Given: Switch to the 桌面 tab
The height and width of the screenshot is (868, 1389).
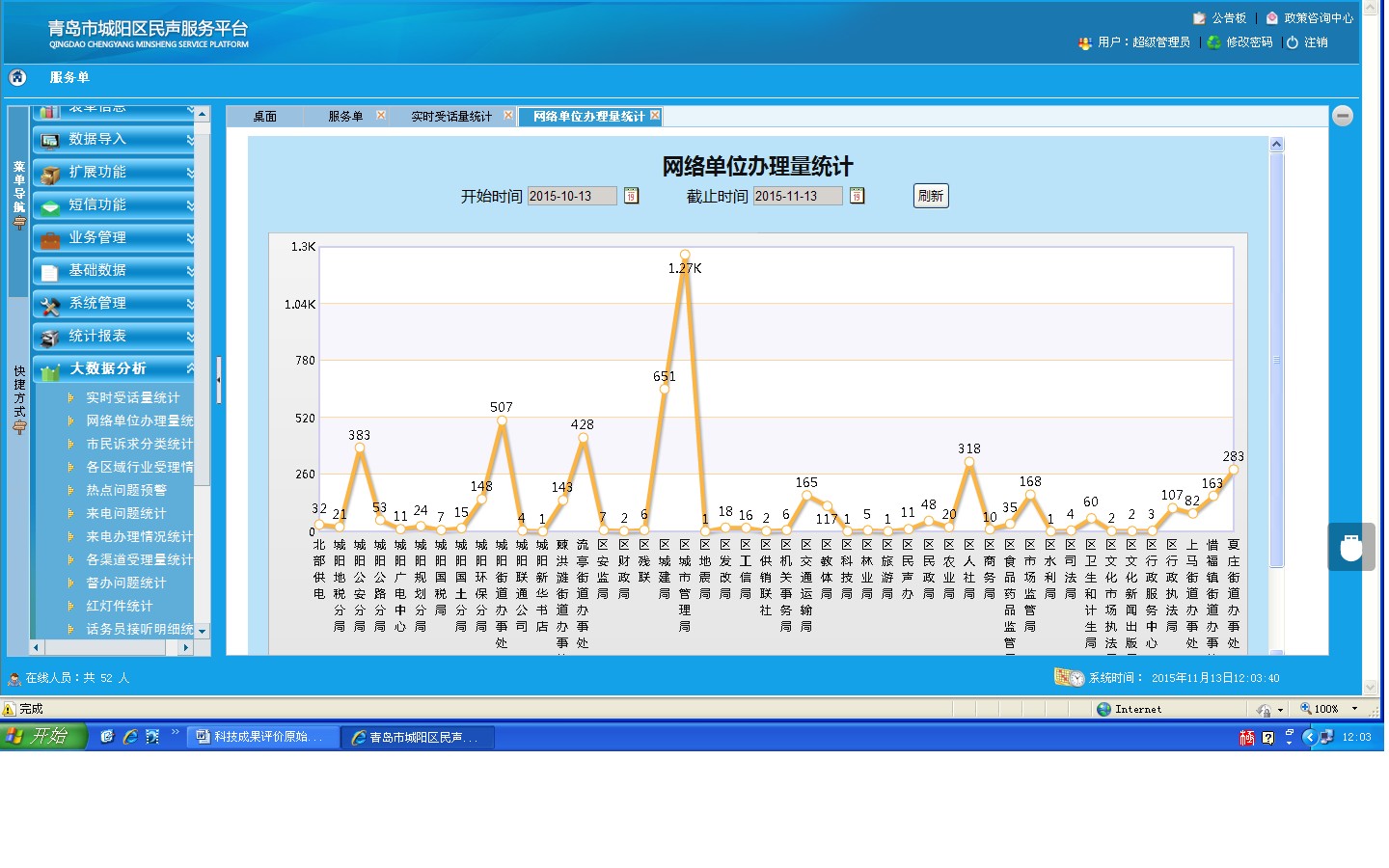Looking at the screenshot, I should pos(264,117).
